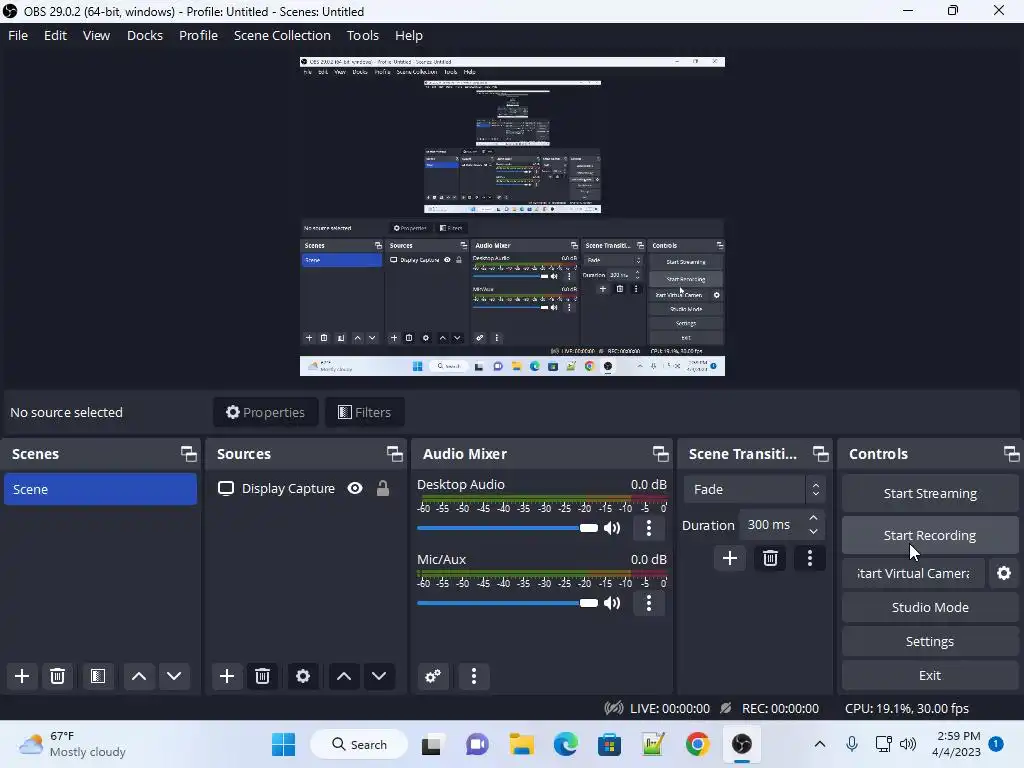
Task: Mute Mic/Aux speaker icon
Action: tap(612, 603)
